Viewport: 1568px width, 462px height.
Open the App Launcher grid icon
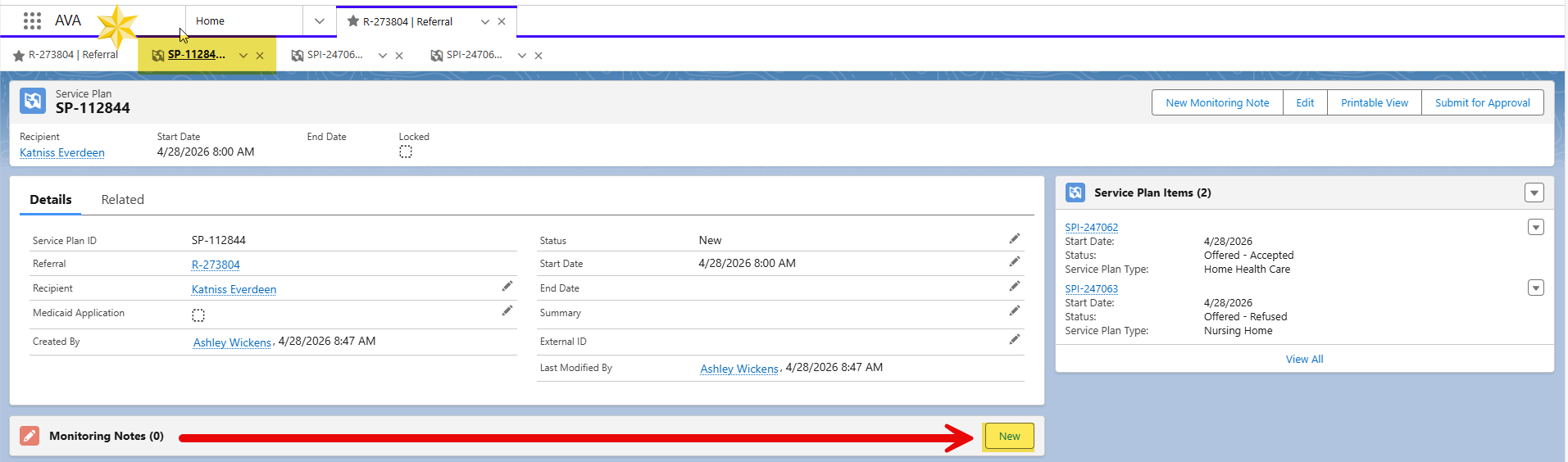click(x=32, y=20)
